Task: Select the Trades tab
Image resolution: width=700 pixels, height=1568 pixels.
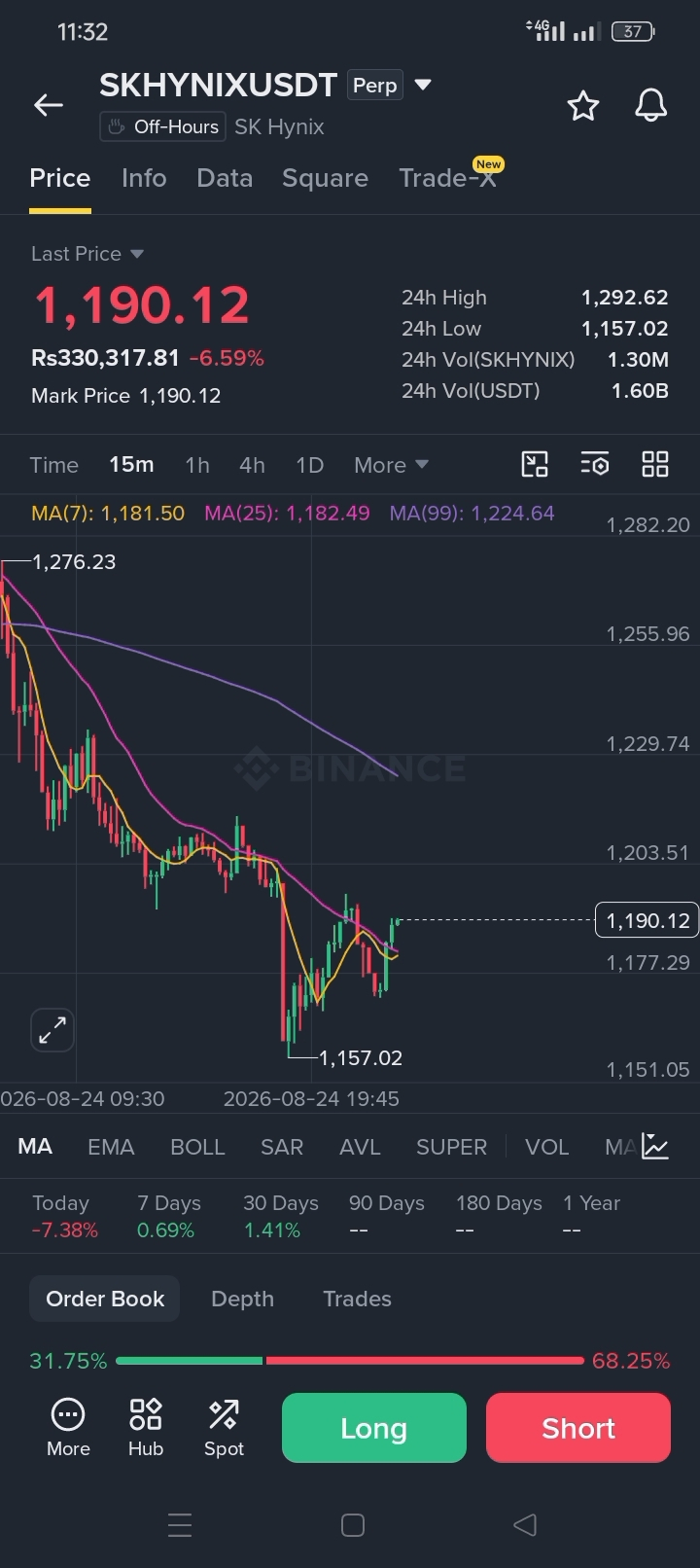Action: click(x=357, y=1299)
